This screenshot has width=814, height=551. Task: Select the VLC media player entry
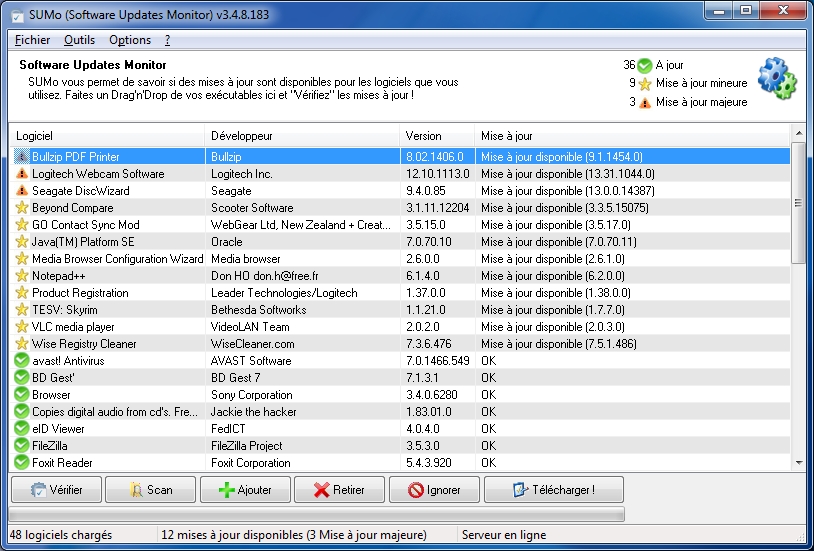(400, 327)
